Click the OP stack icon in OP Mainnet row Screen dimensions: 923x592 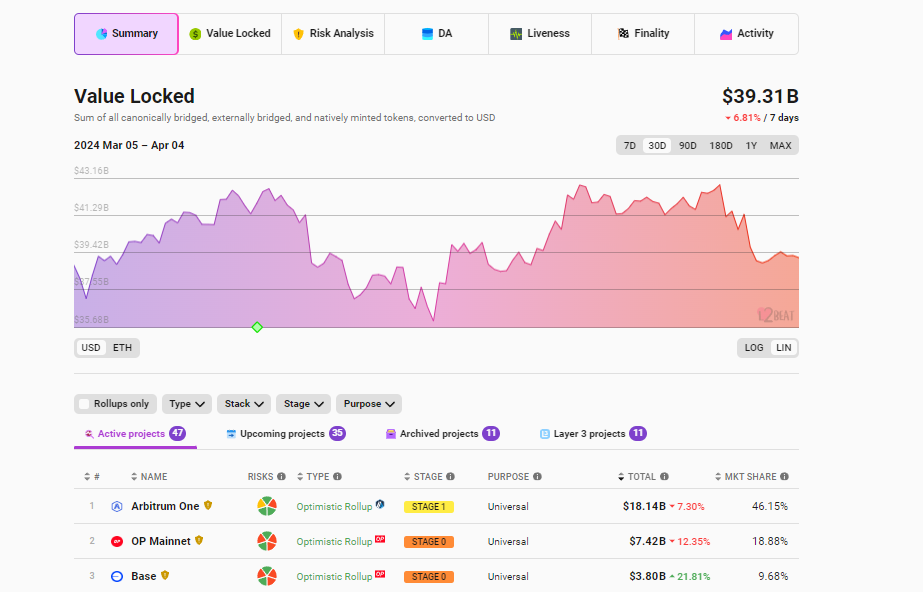pyautogui.click(x=380, y=538)
